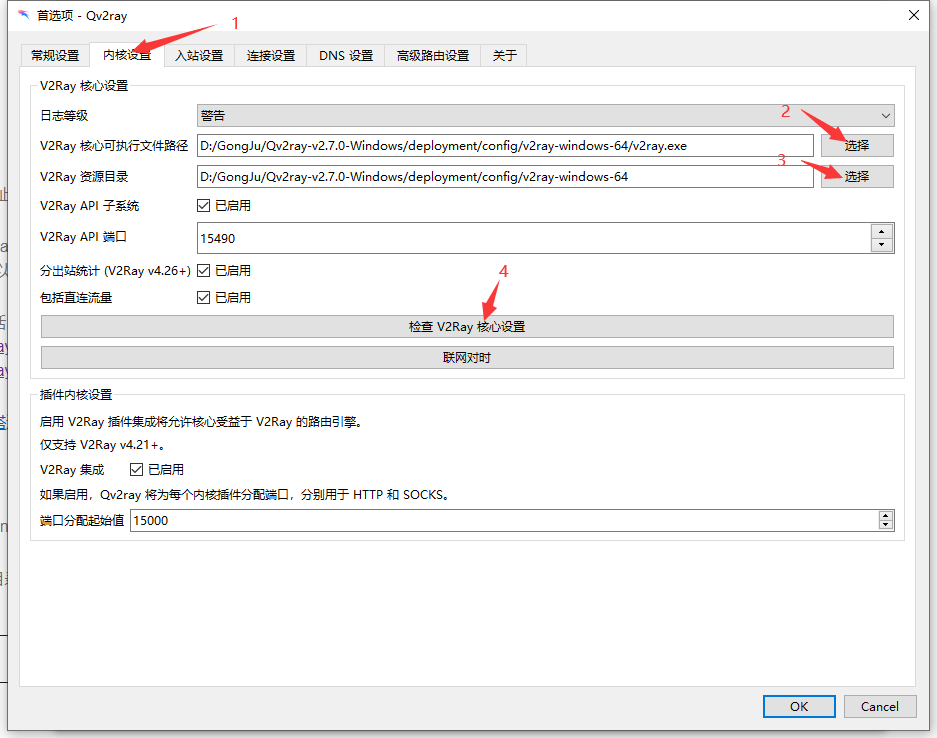The height and width of the screenshot is (738, 937).
Task: Toggle the 分出站统计 checkbox
Action: point(204,271)
